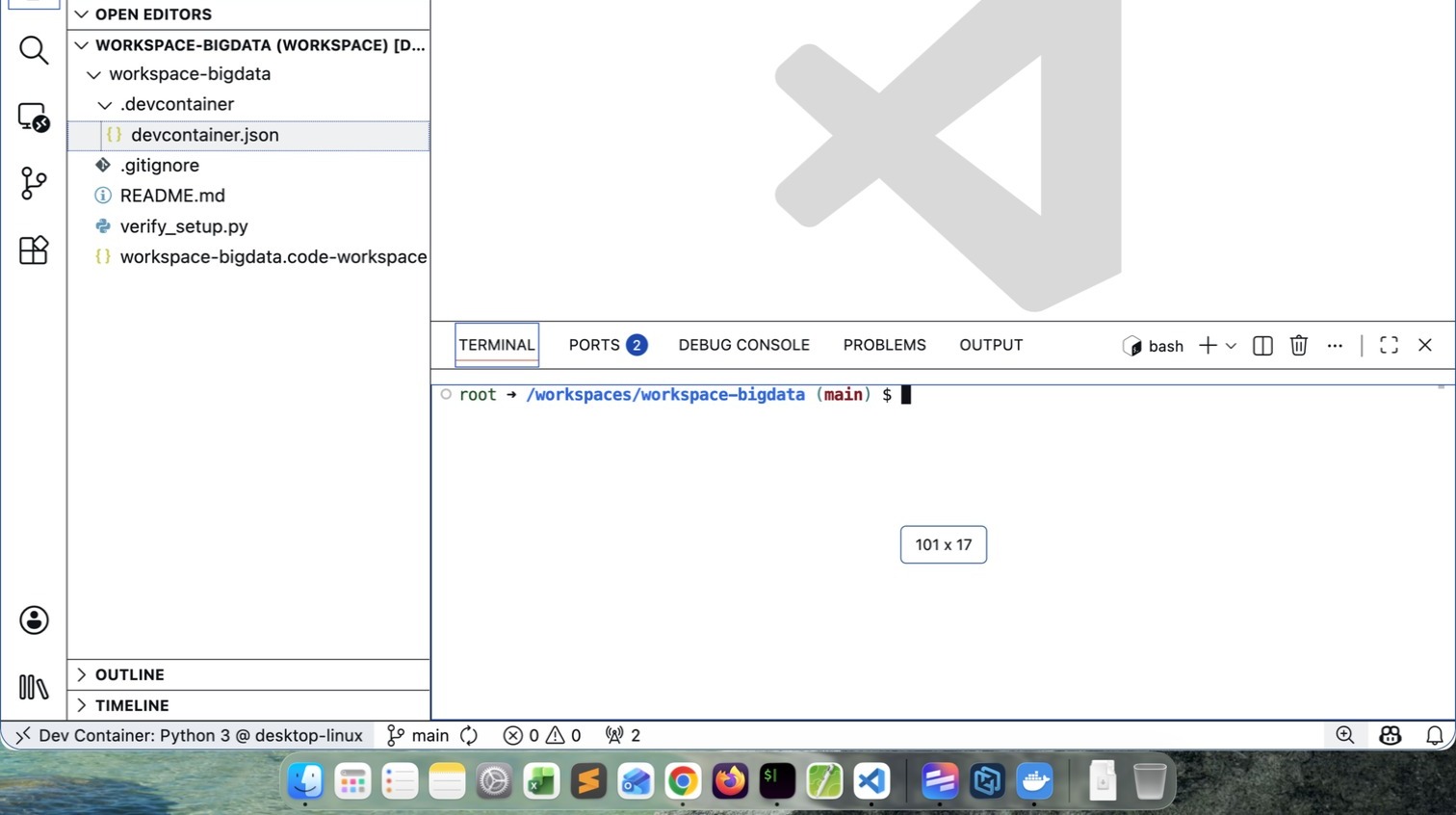Click the books icon below the Accounts icon
The image size is (1456, 815).
click(34, 687)
